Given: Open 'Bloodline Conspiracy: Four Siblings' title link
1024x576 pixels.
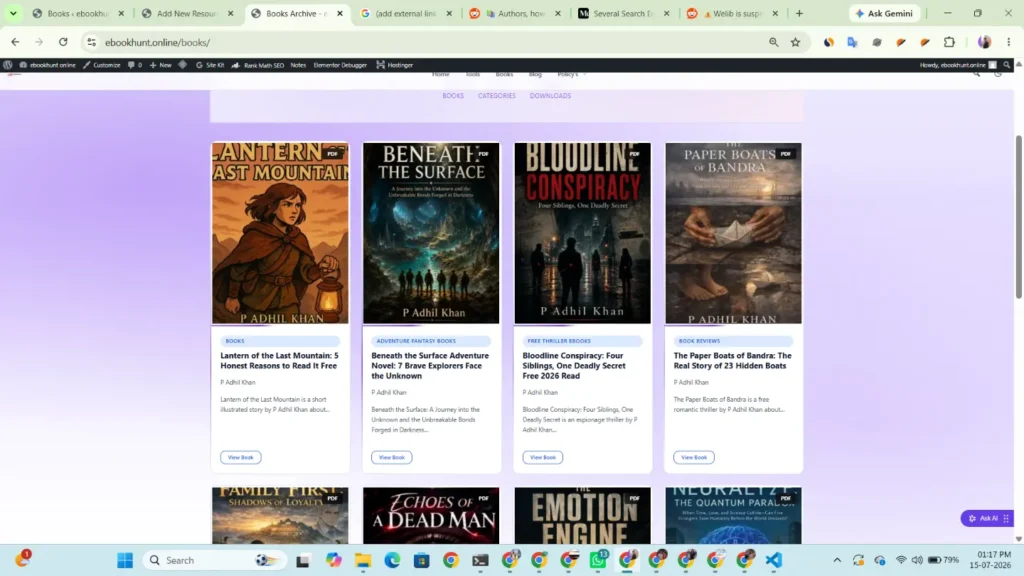Looking at the screenshot, I should 574,366.
